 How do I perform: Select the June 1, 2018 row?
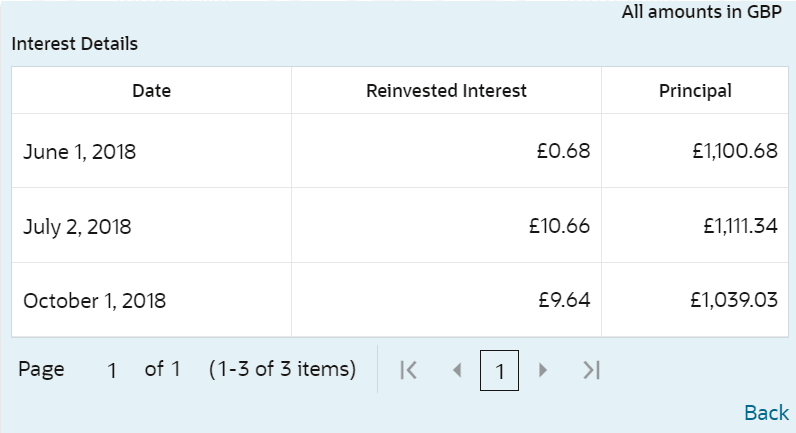pos(80,152)
